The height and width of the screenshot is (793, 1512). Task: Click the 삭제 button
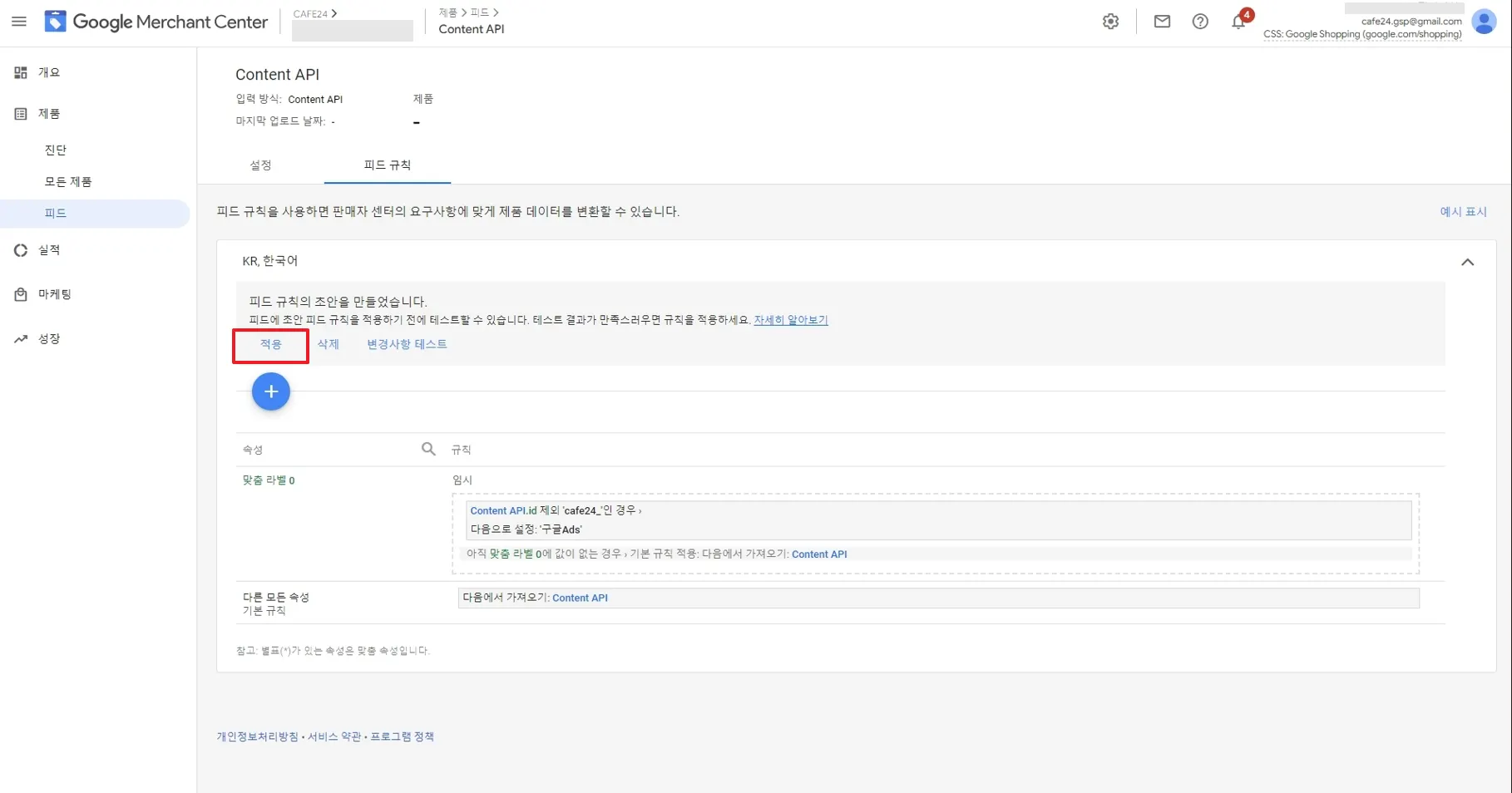tap(329, 344)
